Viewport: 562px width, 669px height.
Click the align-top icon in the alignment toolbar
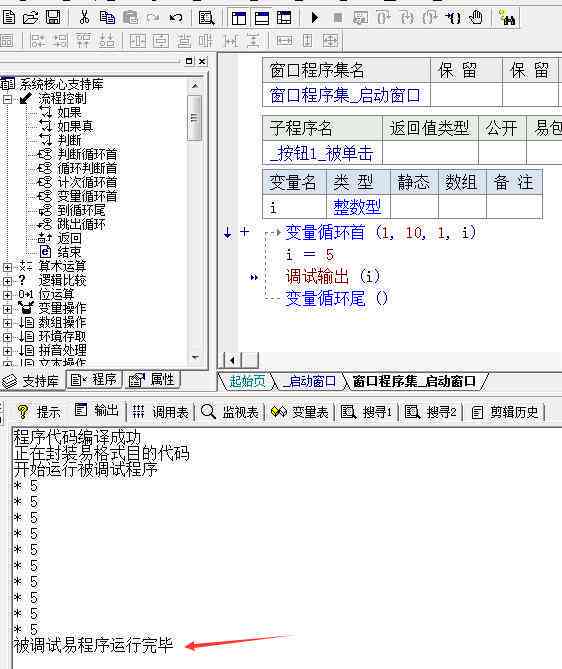pos(84,41)
